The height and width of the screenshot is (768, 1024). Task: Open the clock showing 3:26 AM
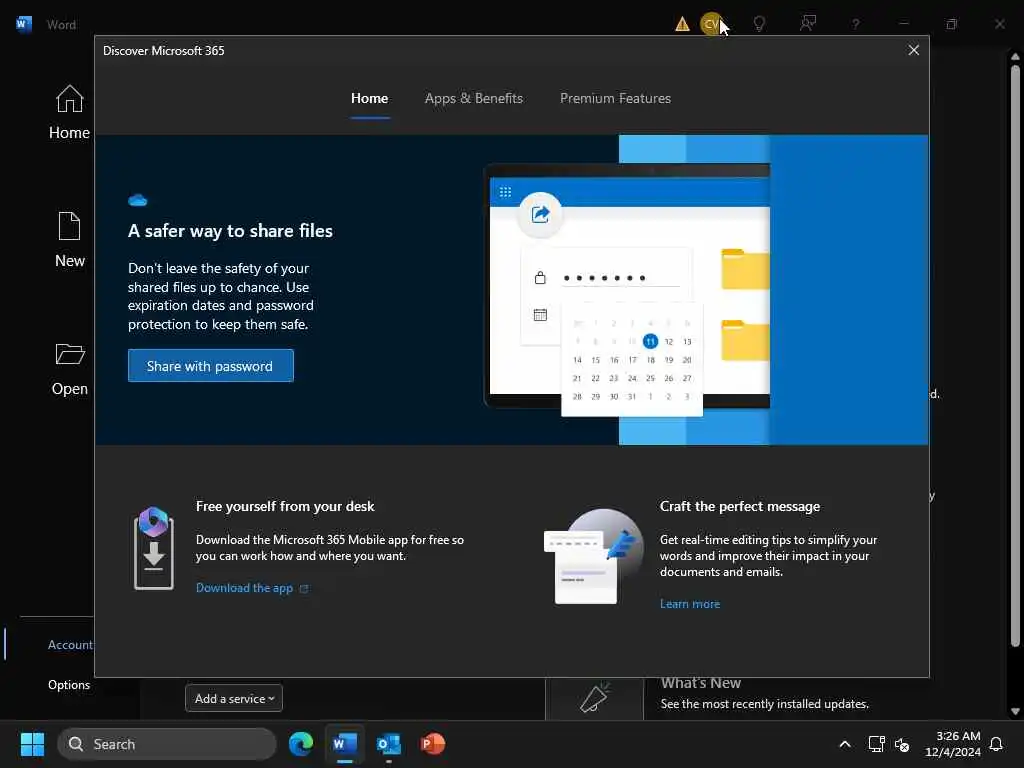coord(953,744)
